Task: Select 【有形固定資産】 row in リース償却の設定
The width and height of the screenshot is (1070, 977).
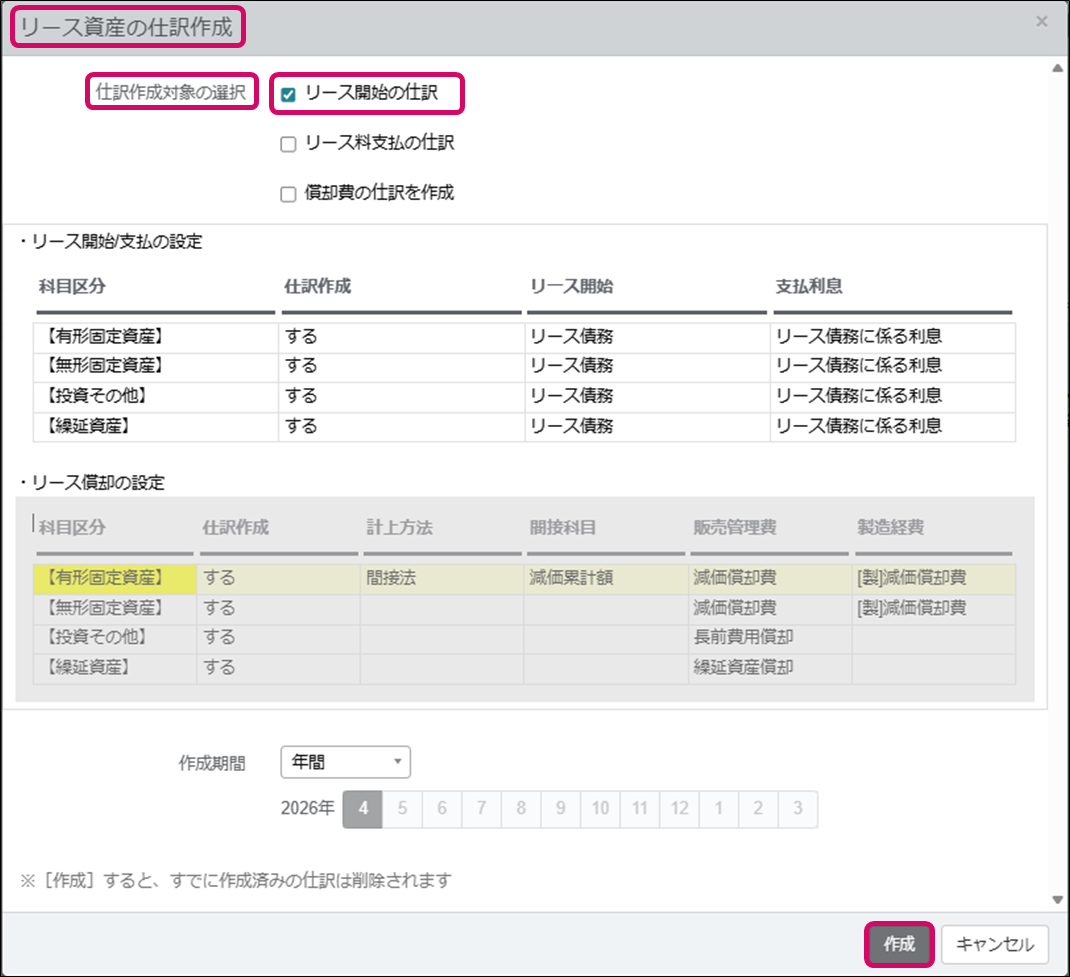Action: tap(114, 578)
